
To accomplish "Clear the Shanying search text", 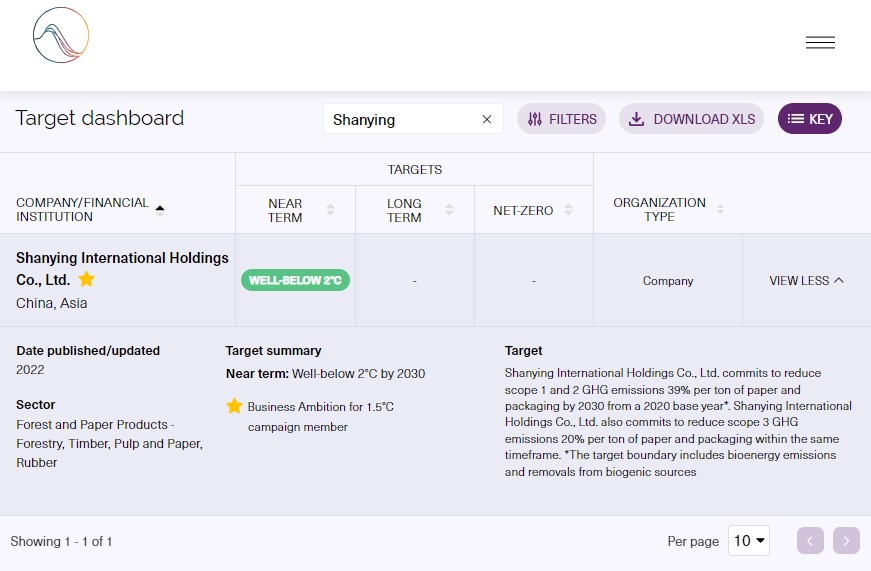I will [487, 119].
